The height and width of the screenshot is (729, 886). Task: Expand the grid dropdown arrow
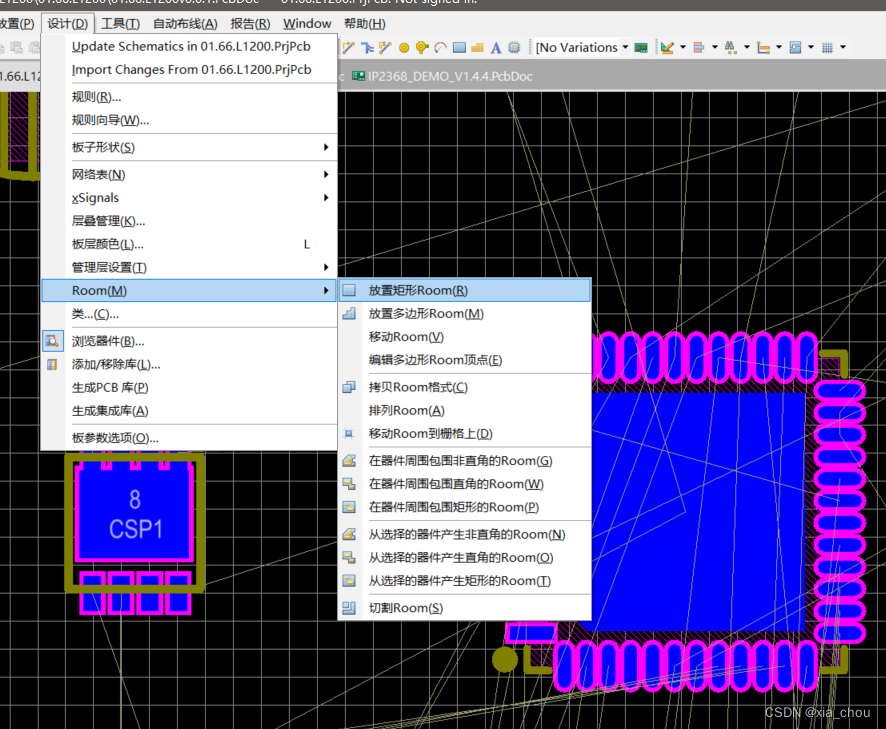[x=843, y=47]
